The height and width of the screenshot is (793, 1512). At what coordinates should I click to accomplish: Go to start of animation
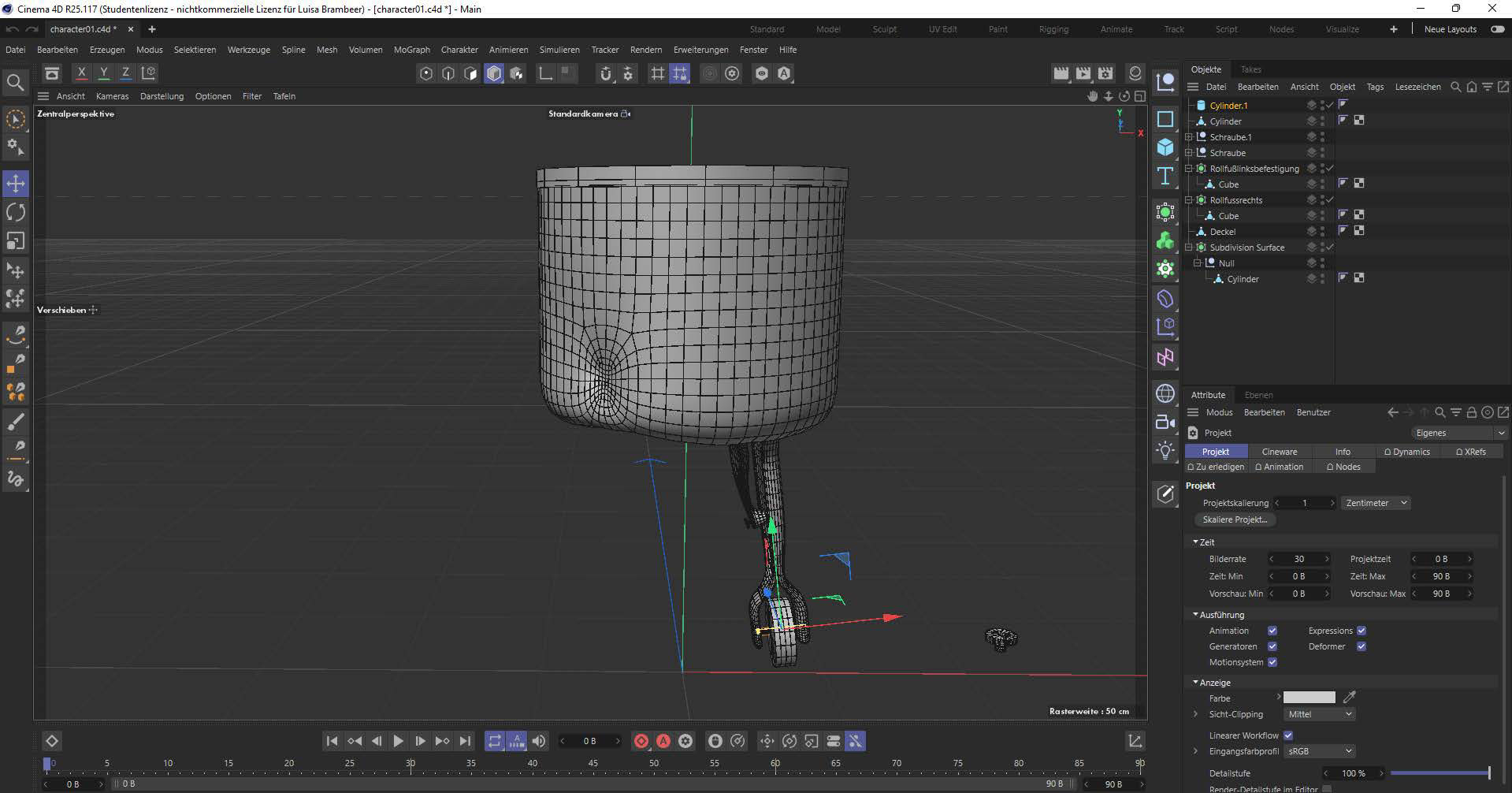click(332, 741)
